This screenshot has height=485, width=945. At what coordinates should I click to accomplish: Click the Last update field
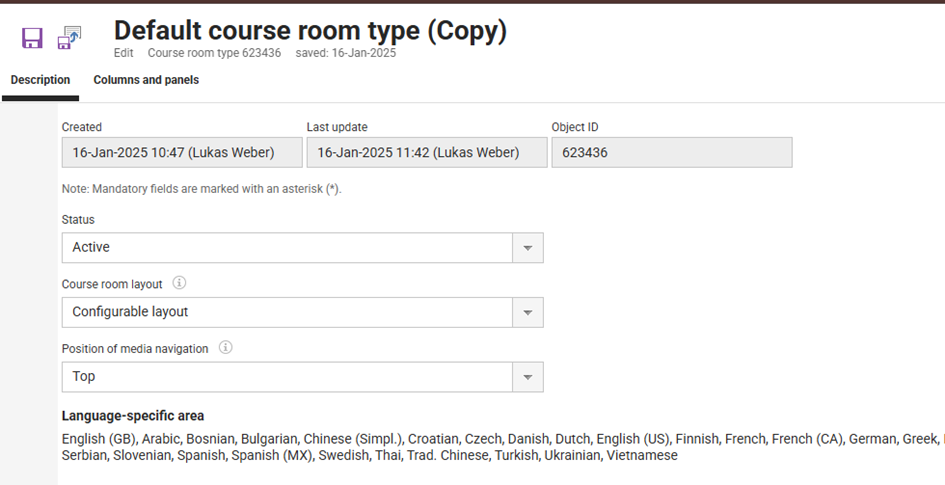coord(426,153)
